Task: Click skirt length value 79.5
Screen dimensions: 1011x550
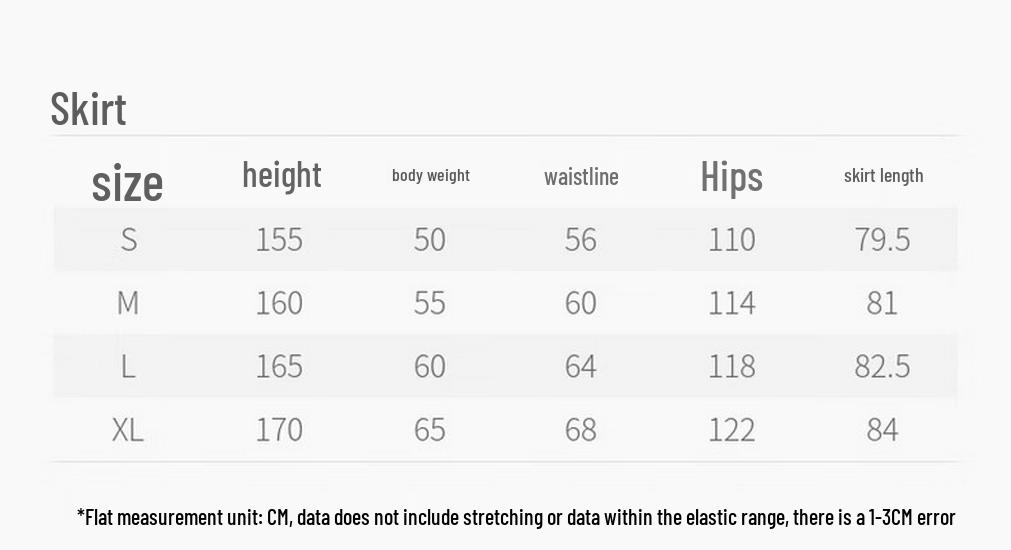Action: coord(883,240)
